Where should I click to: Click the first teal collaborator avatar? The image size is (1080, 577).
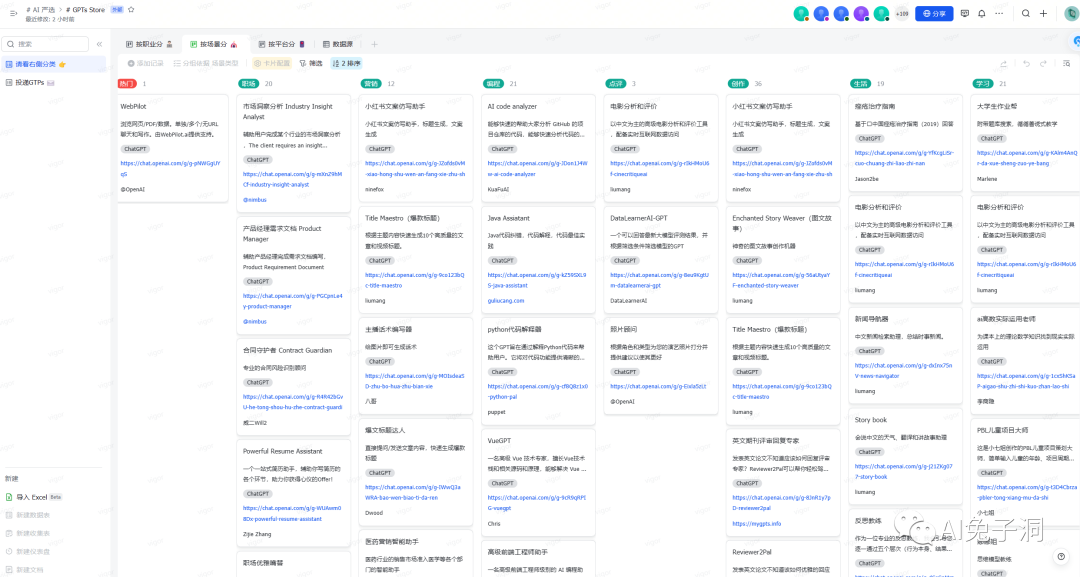800,13
